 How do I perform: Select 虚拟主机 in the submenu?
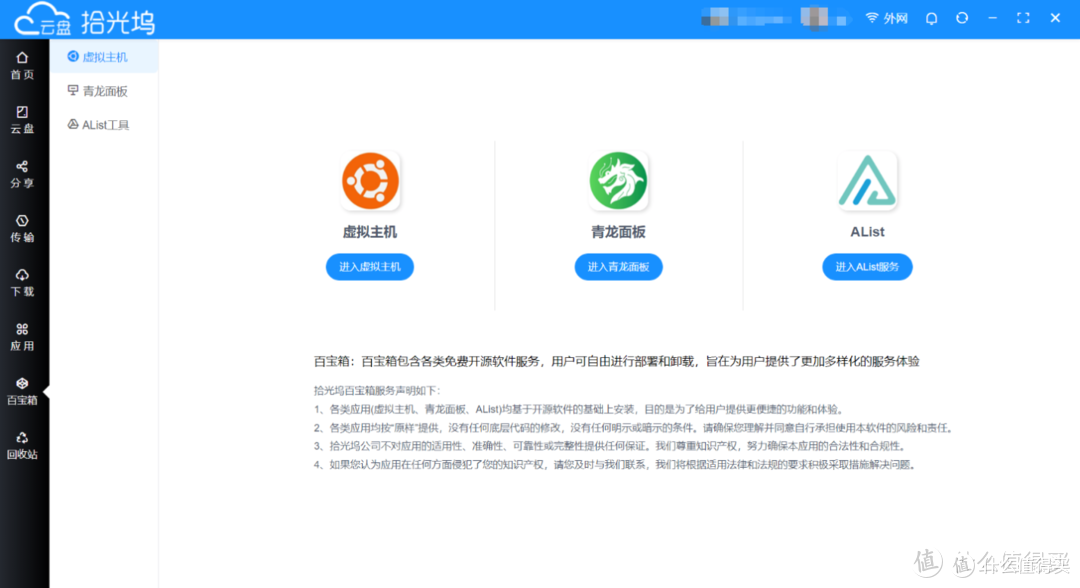(104, 57)
